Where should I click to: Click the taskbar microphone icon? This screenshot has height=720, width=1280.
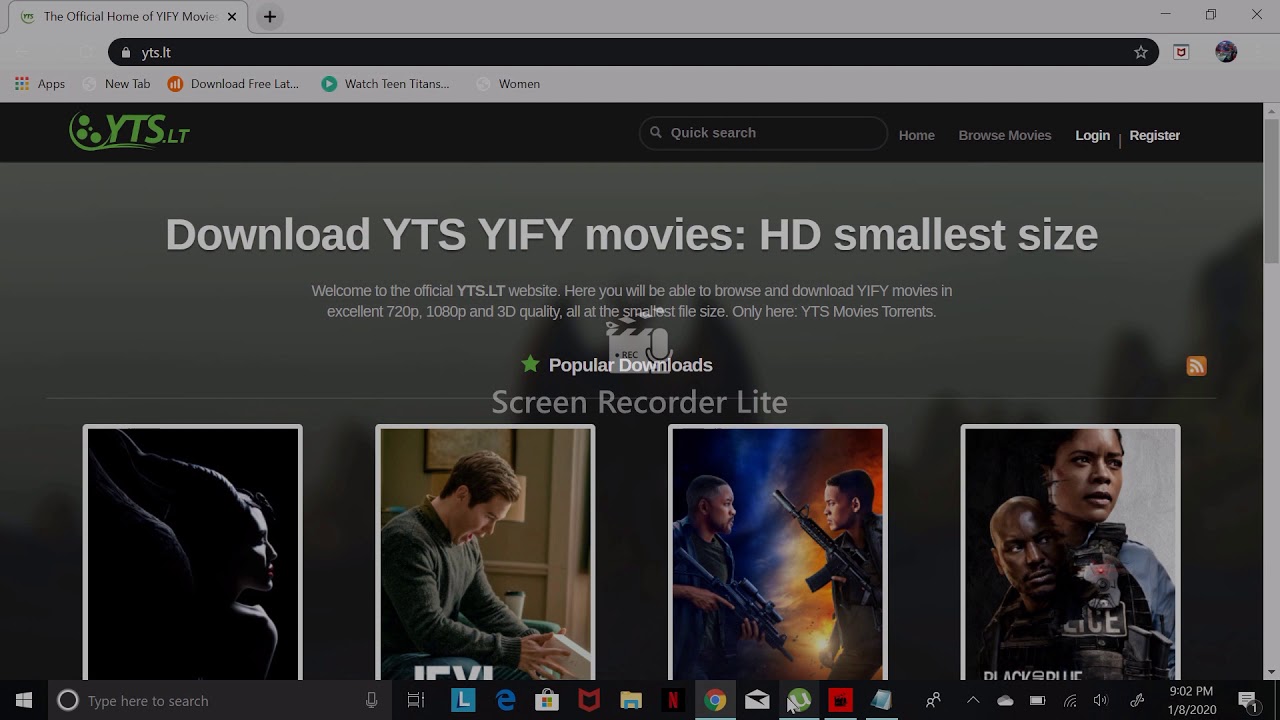coord(372,701)
